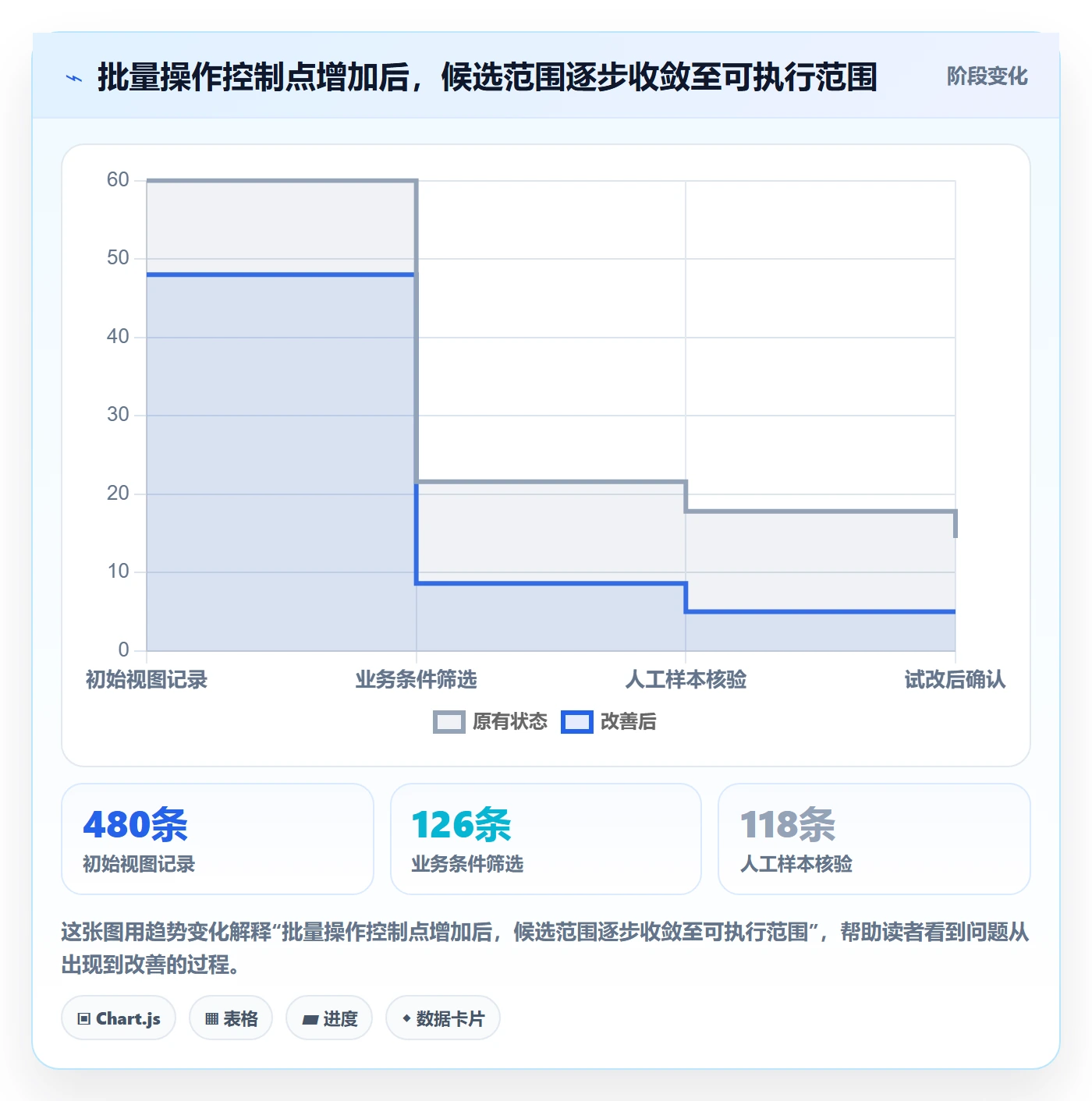The image size is (1092, 1101).
Task: Click the 改善后 legend label
Action: 628,722
